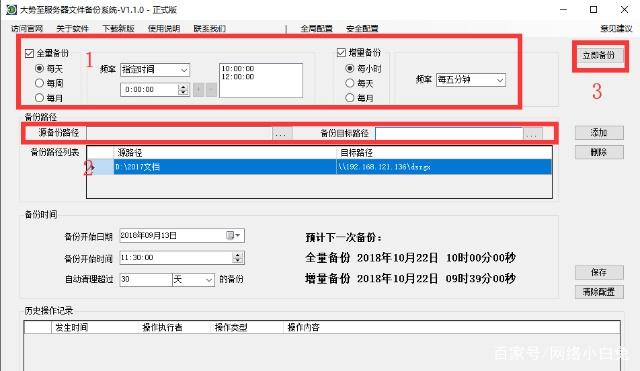Click the 保存 button
Image resolution: width=640 pixels, height=371 pixels.
coord(599,272)
